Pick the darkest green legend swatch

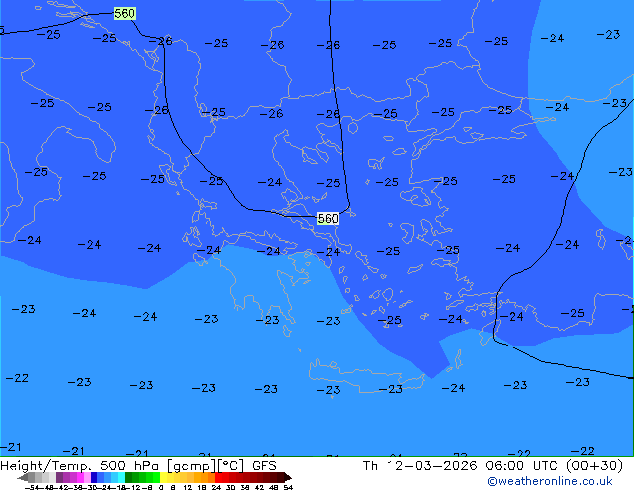pos(128,477)
